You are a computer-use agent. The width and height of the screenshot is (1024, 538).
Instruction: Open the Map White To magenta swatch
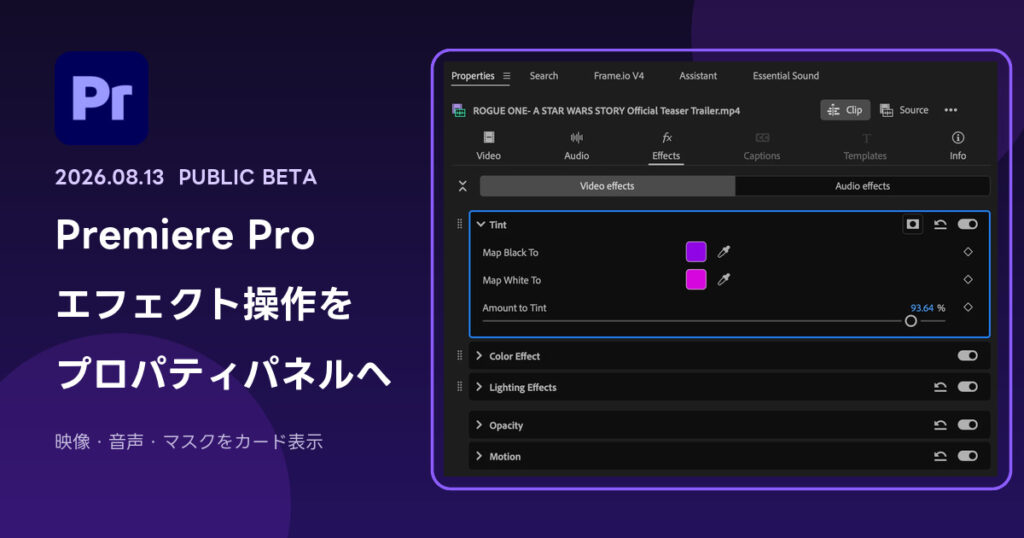[696, 279]
